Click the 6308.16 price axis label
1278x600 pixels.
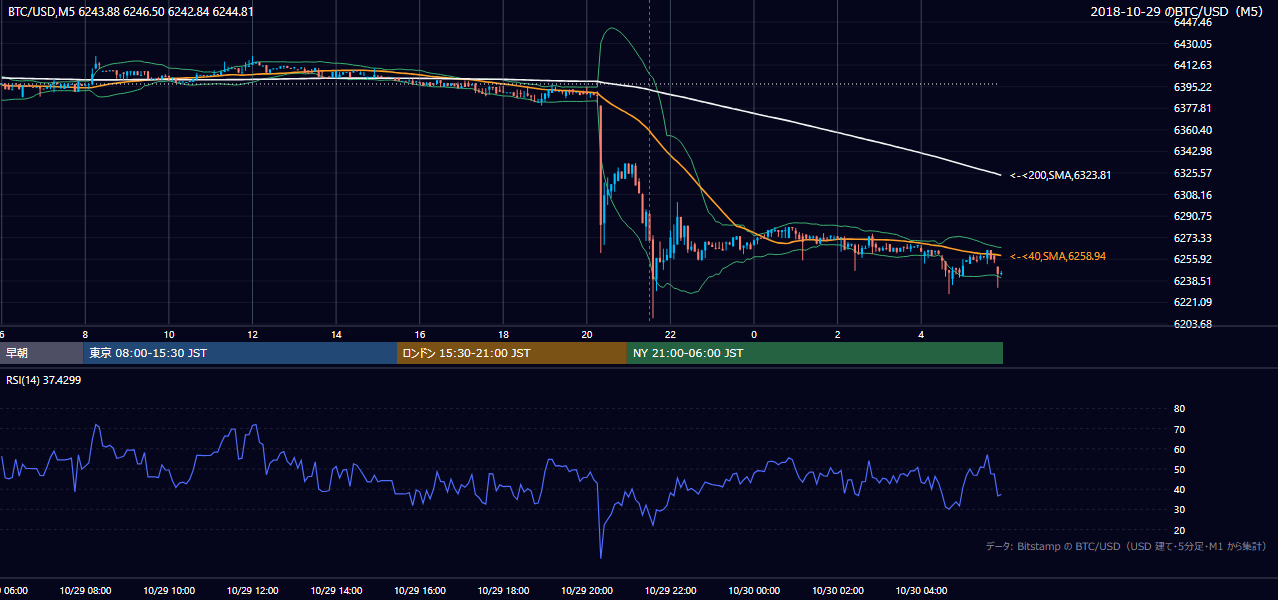[x=1193, y=195]
